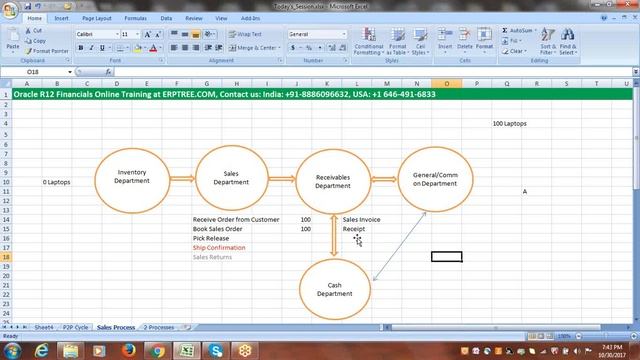Apply Comma style

coord(320,48)
